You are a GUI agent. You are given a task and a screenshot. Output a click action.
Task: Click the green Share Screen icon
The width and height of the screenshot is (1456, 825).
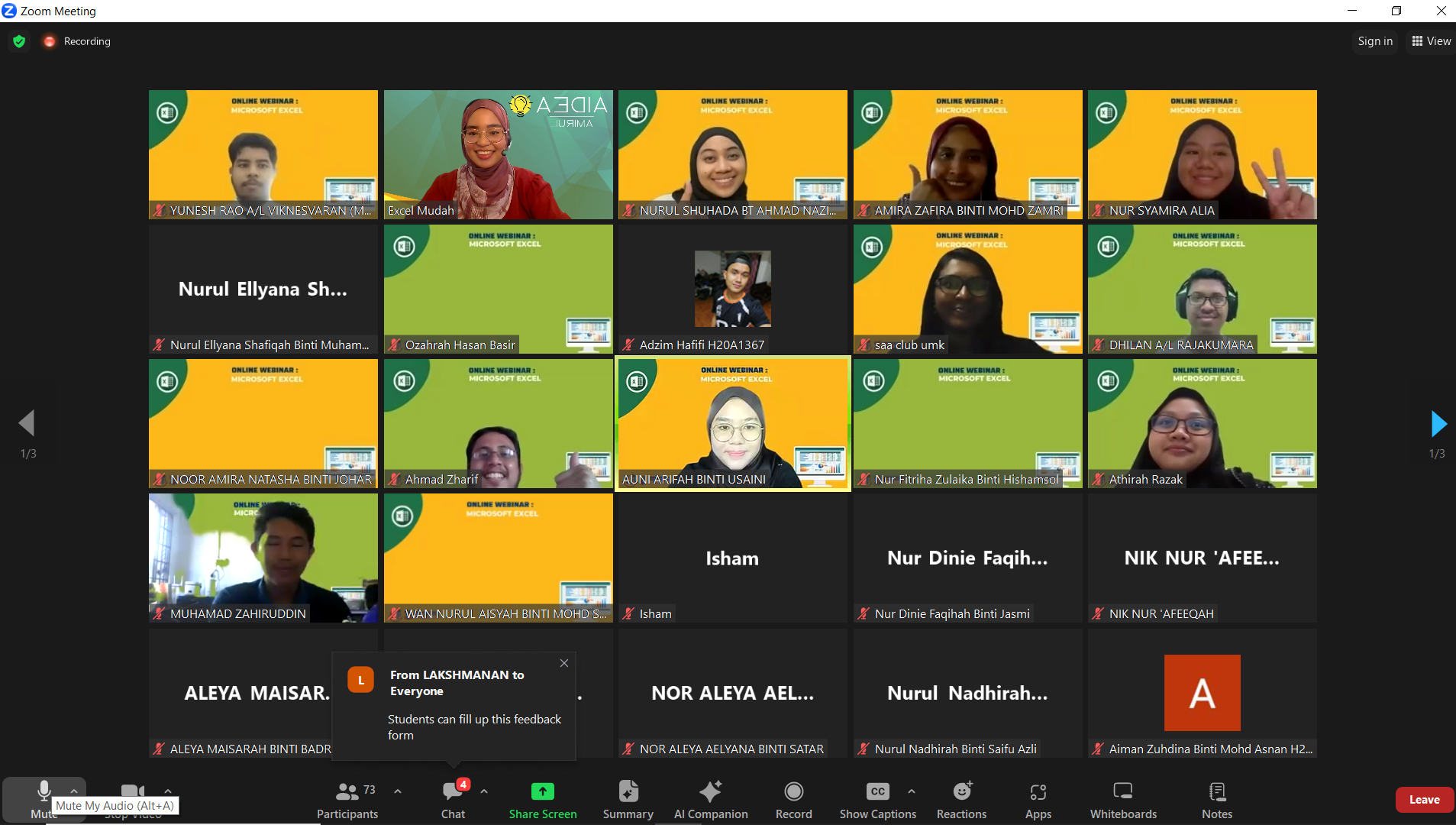tap(542, 791)
